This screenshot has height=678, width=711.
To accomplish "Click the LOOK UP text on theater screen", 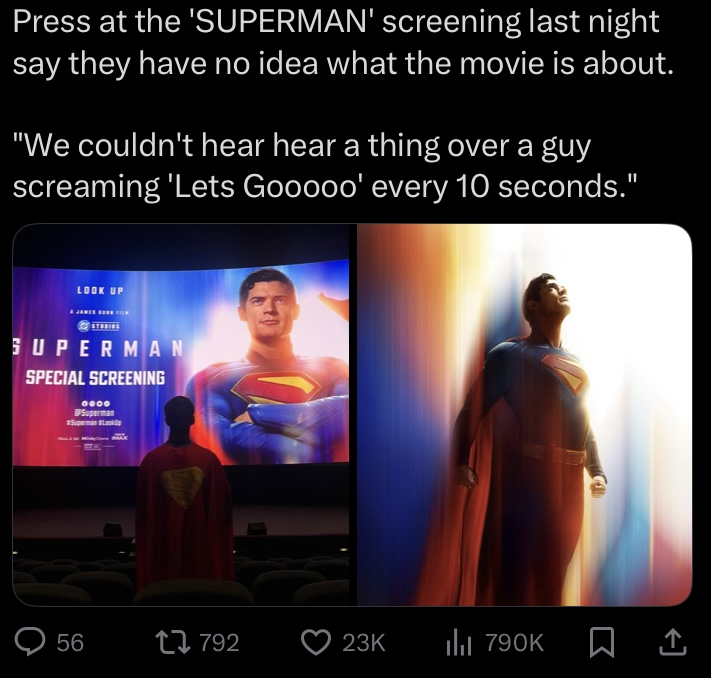I will (100, 290).
